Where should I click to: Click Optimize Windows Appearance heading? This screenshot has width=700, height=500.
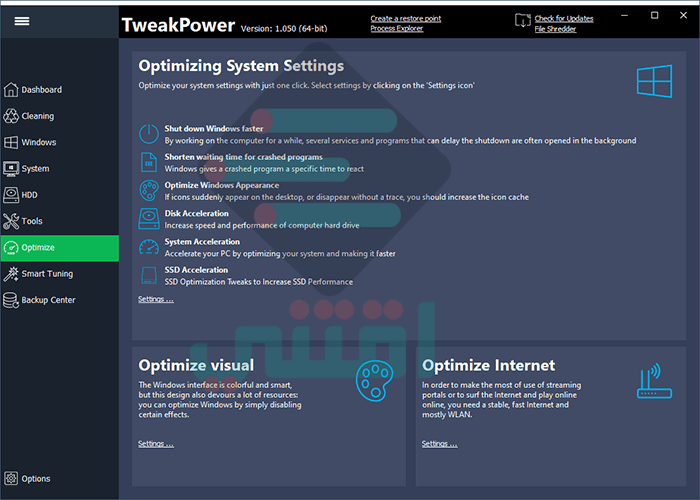click(x=221, y=185)
